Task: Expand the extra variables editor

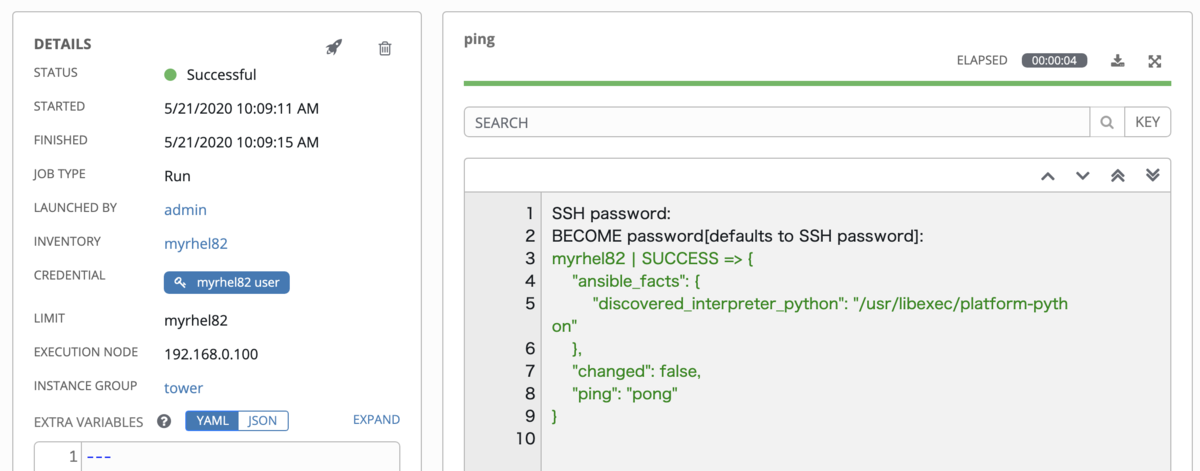Action: pyautogui.click(x=376, y=420)
